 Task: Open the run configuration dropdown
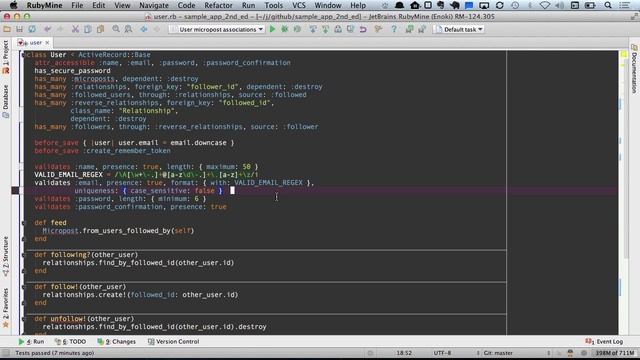point(217,29)
